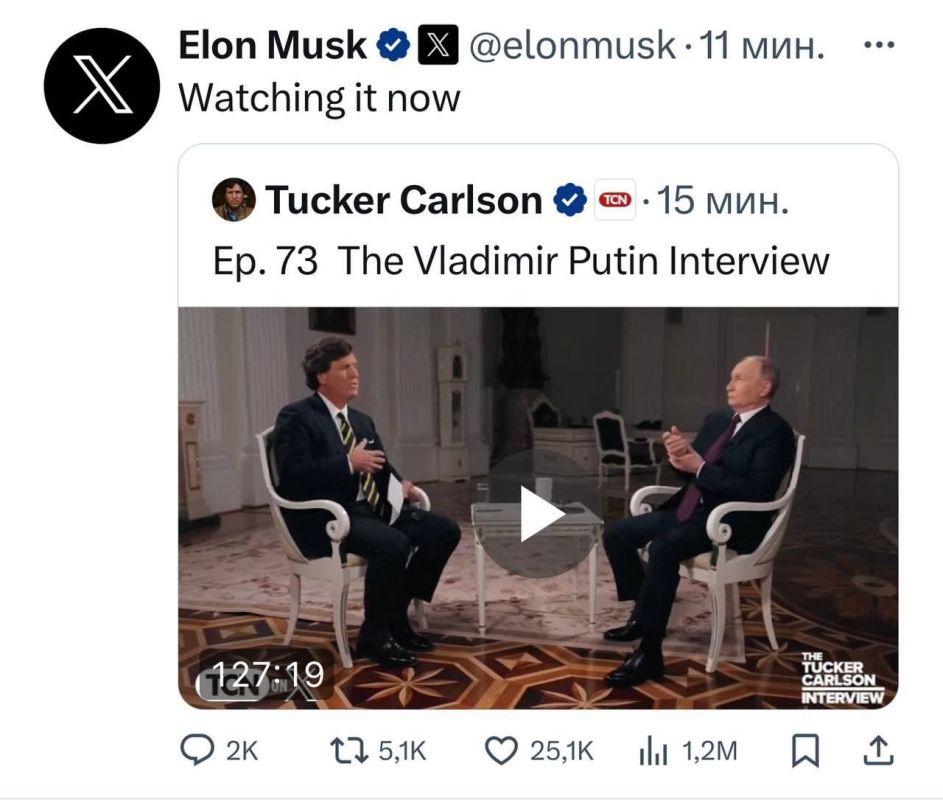Click the TCN affiliation badge next to Tucker Carlson

pyautogui.click(x=613, y=200)
